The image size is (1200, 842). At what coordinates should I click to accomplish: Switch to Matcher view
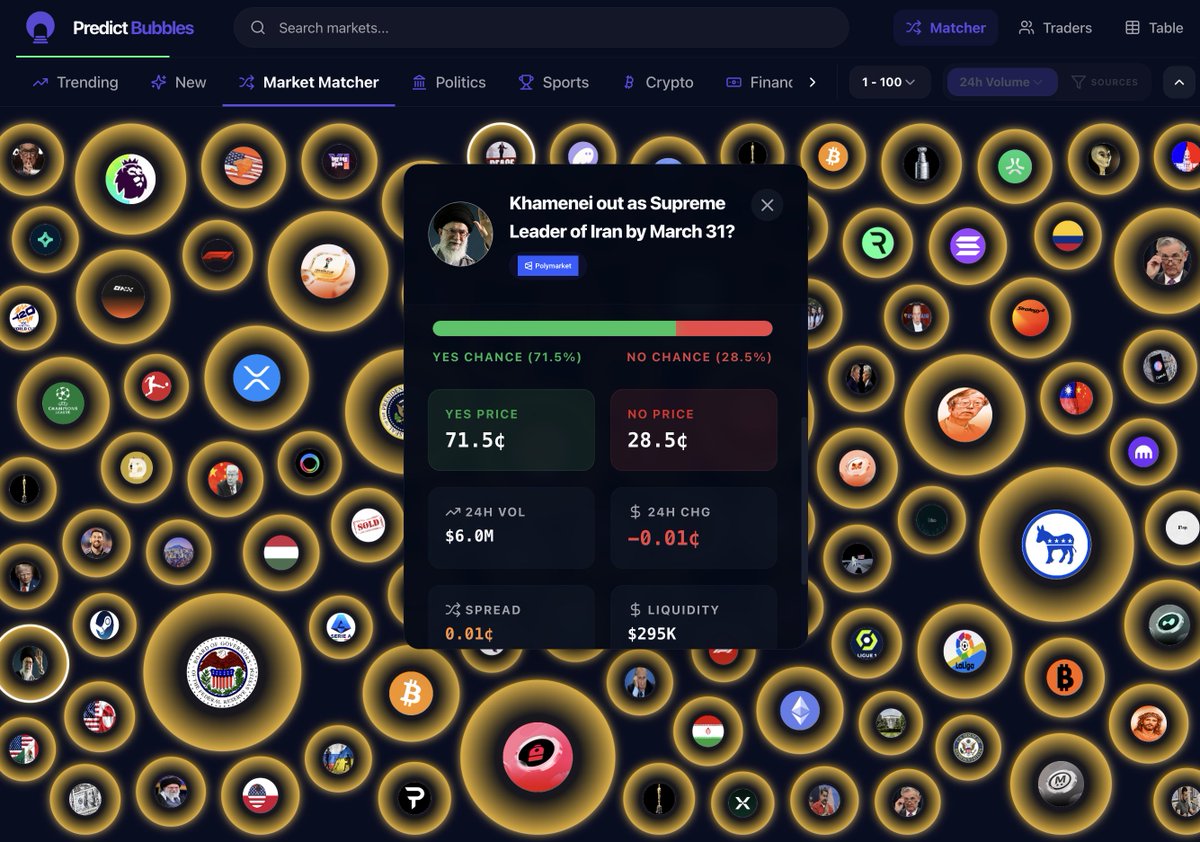click(x=946, y=28)
